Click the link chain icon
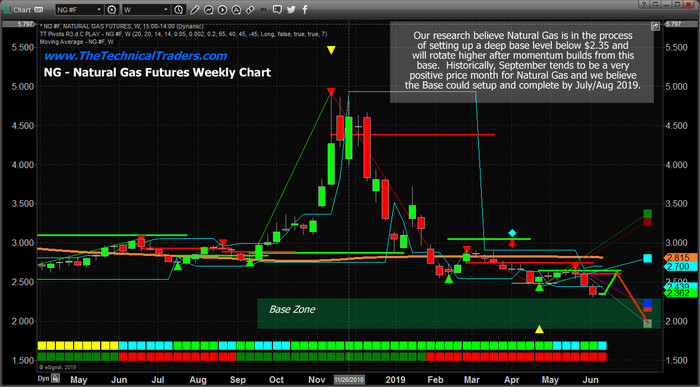 tap(250, 9)
